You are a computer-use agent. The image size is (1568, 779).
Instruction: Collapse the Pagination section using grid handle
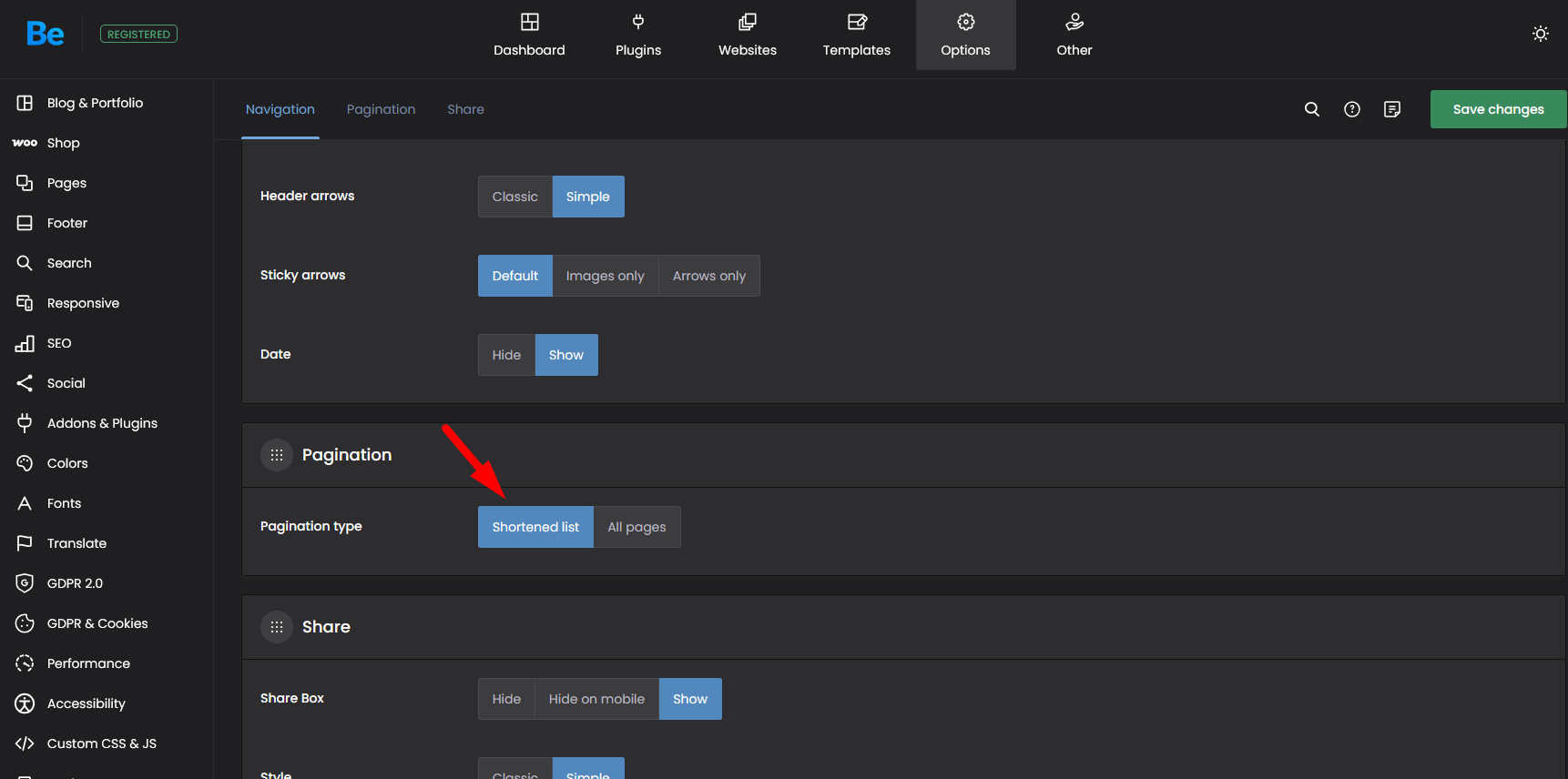coord(277,455)
